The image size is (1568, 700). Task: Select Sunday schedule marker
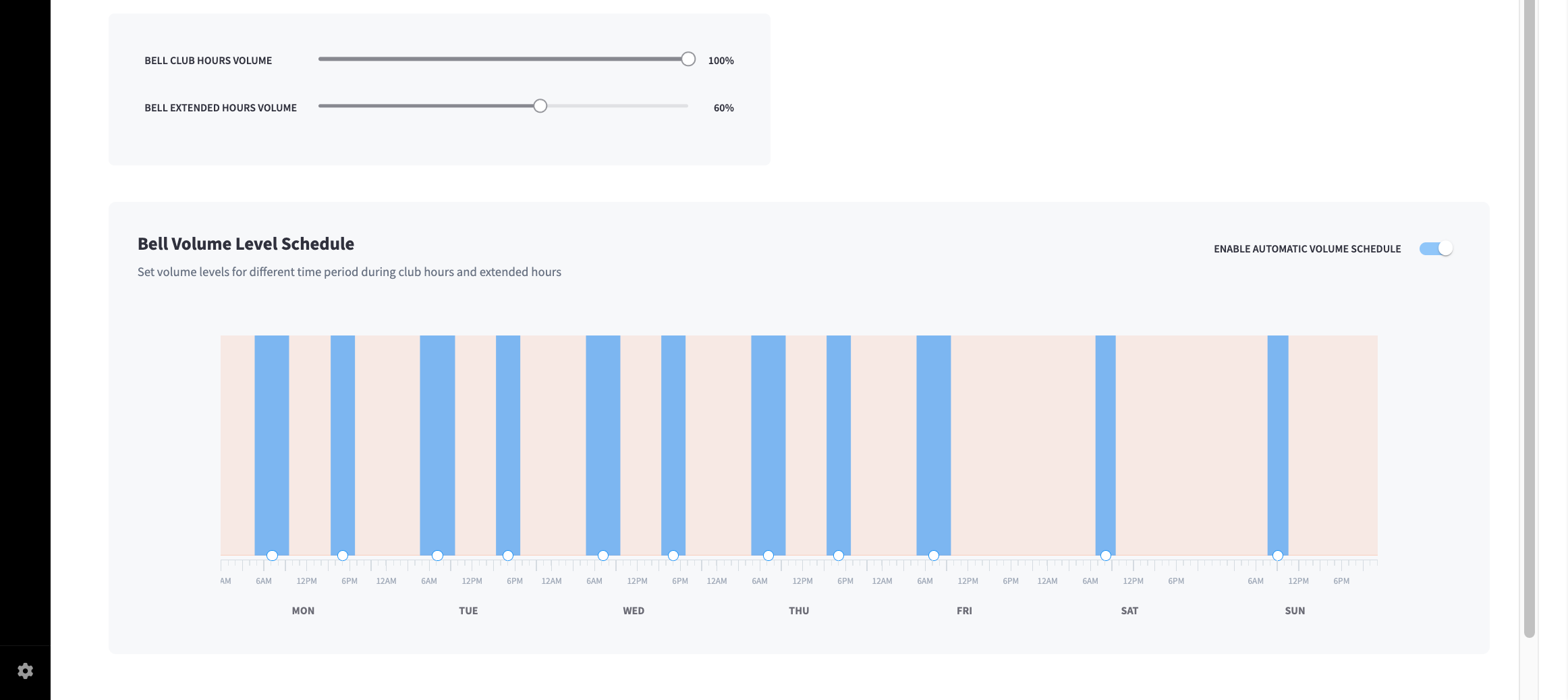[1278, 556]
